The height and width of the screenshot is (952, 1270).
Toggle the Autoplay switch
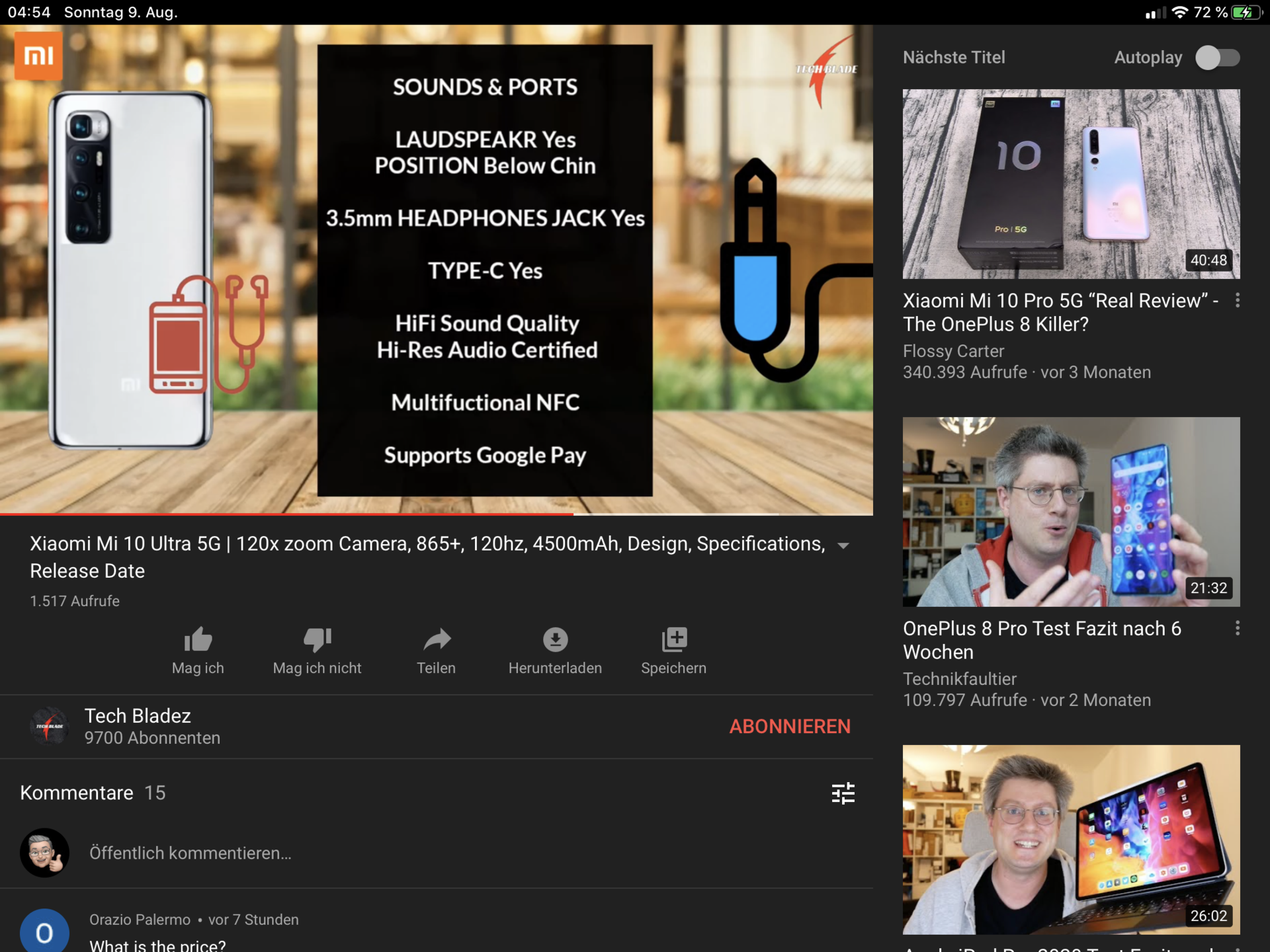1217,58
